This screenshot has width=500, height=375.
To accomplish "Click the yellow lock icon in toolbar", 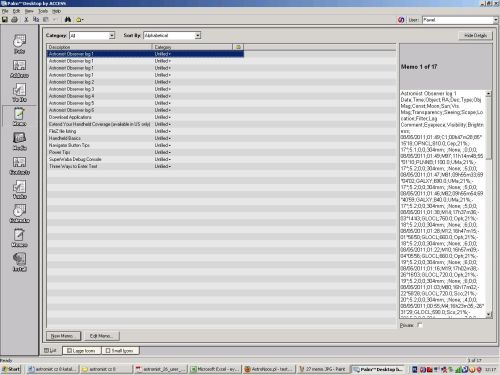I will [79, 20].
